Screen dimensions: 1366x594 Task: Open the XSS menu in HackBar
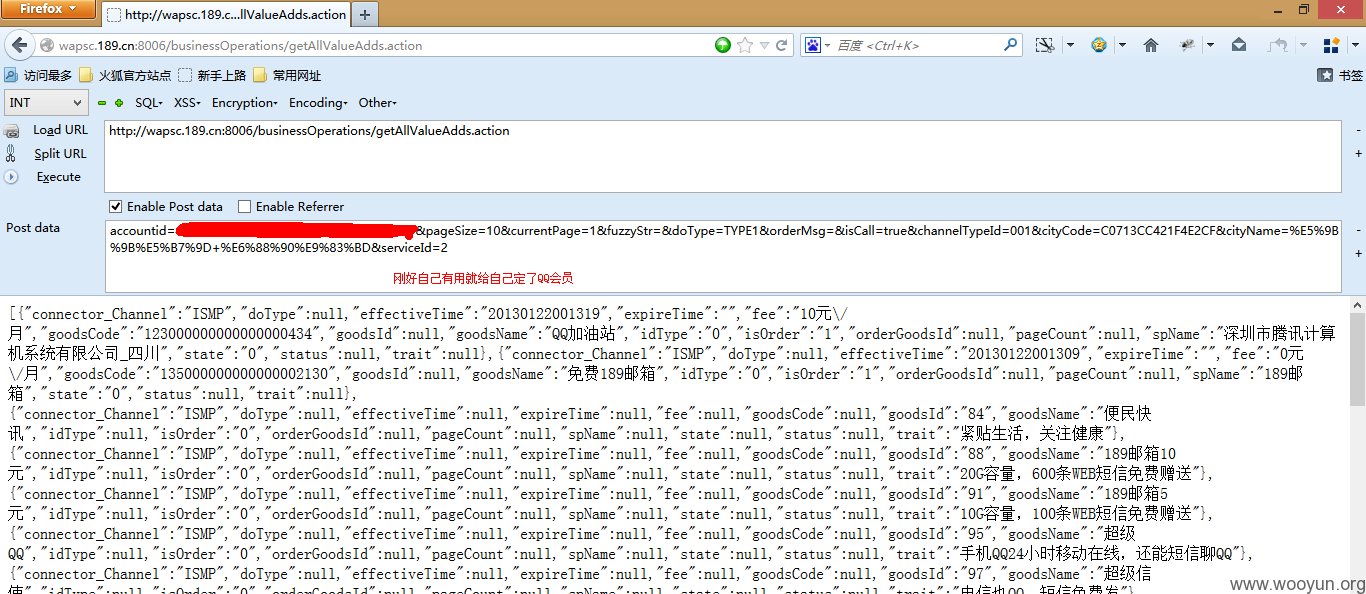(x=187, y=103)
